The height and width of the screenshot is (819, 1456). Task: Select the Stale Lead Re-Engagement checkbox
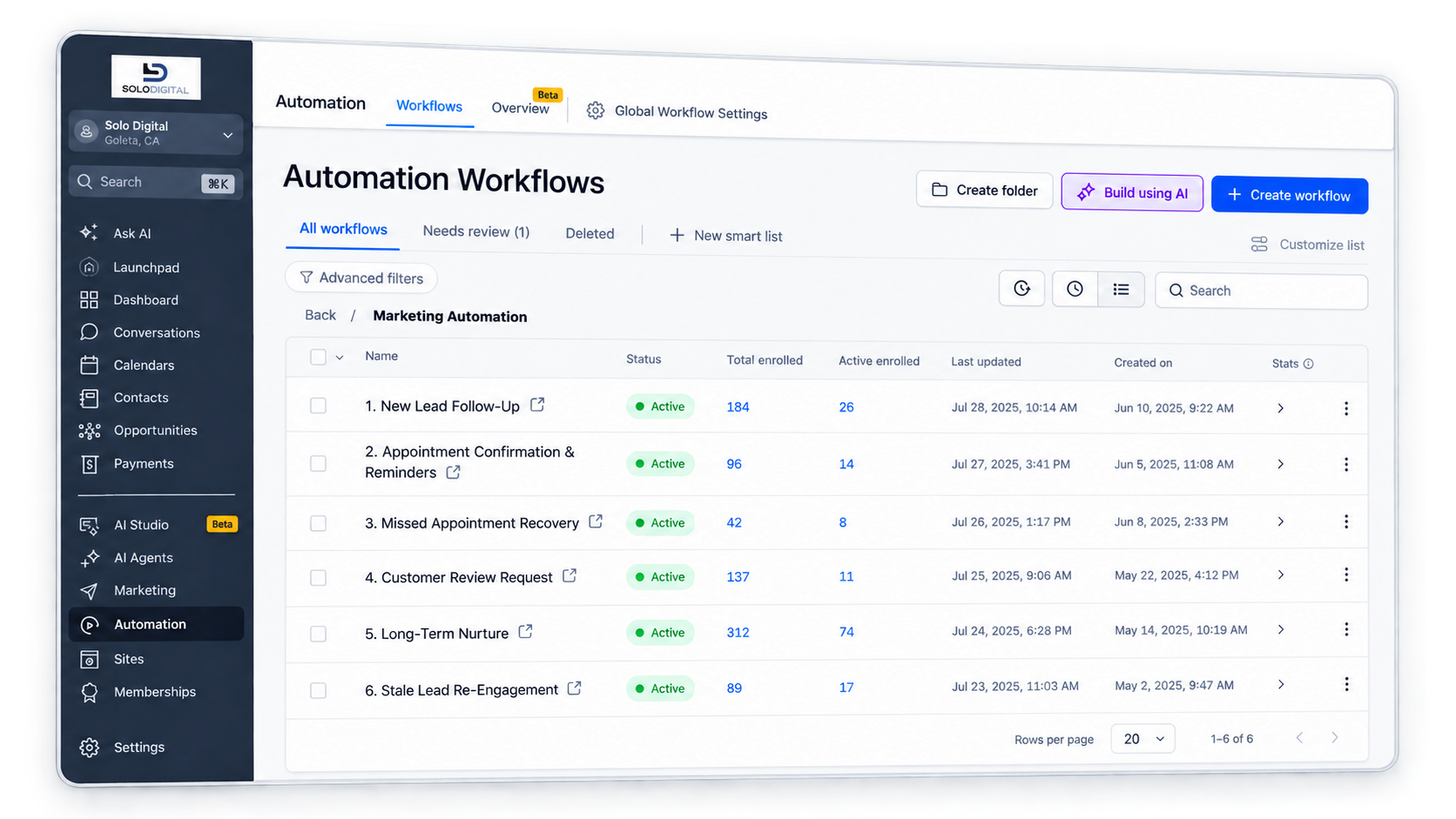click(318, 690)
